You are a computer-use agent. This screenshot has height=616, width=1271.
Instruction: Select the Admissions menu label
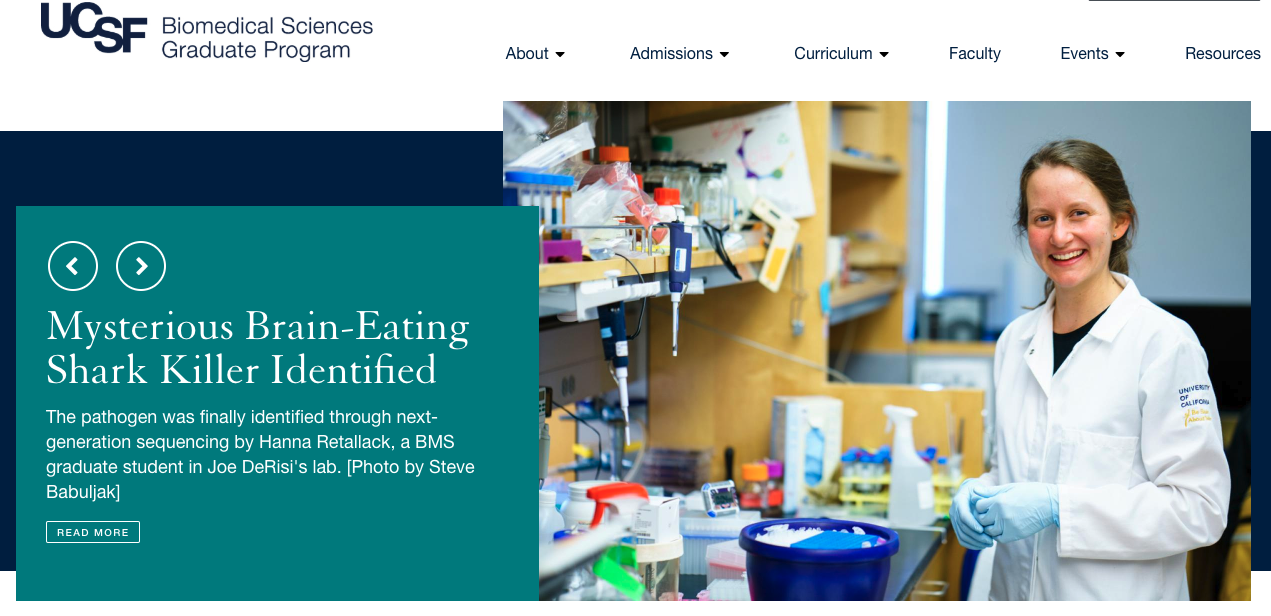tap(671, 54)
